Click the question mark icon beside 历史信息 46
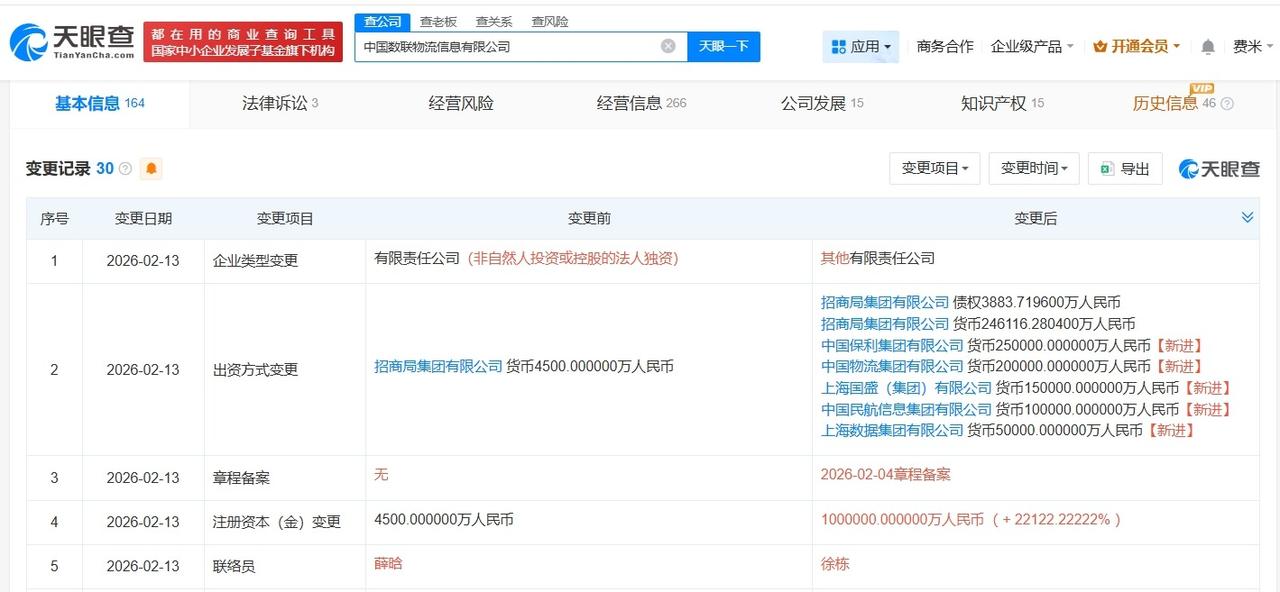This screenshot has height=592, width=1280. pos(1226,103)
